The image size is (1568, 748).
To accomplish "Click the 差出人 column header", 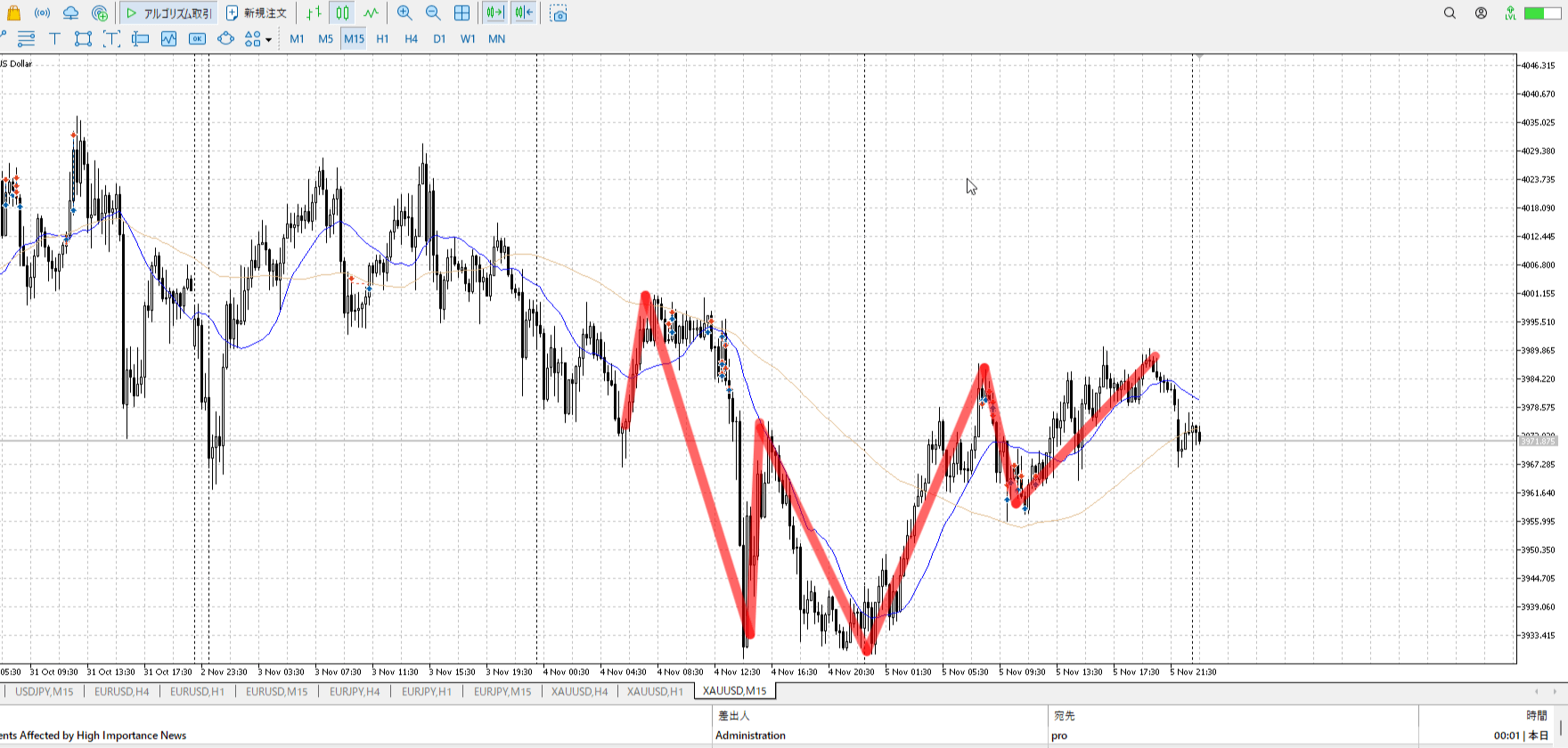I will point(734,715).
